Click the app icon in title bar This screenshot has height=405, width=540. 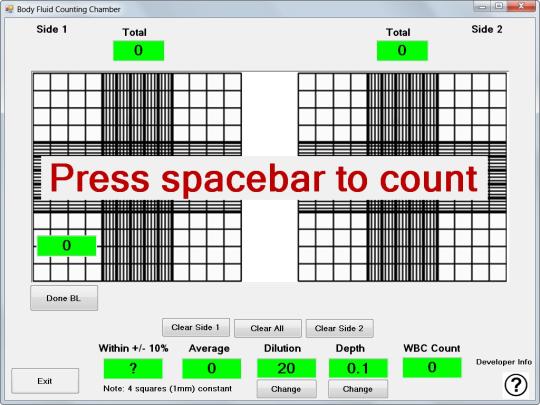click(9, 9)
